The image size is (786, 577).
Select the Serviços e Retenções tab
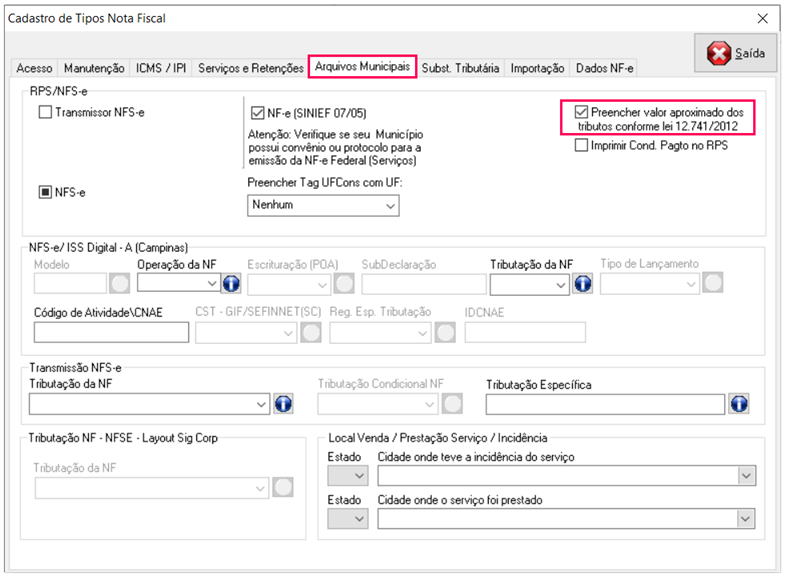coord(250,69)
